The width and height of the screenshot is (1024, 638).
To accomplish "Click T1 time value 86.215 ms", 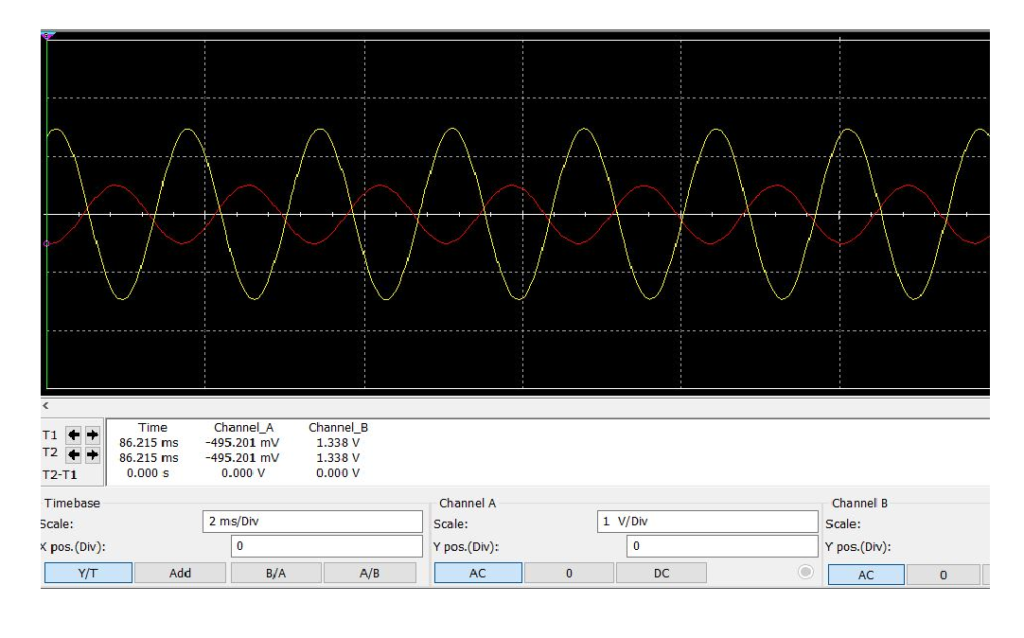I will (148, 442).
